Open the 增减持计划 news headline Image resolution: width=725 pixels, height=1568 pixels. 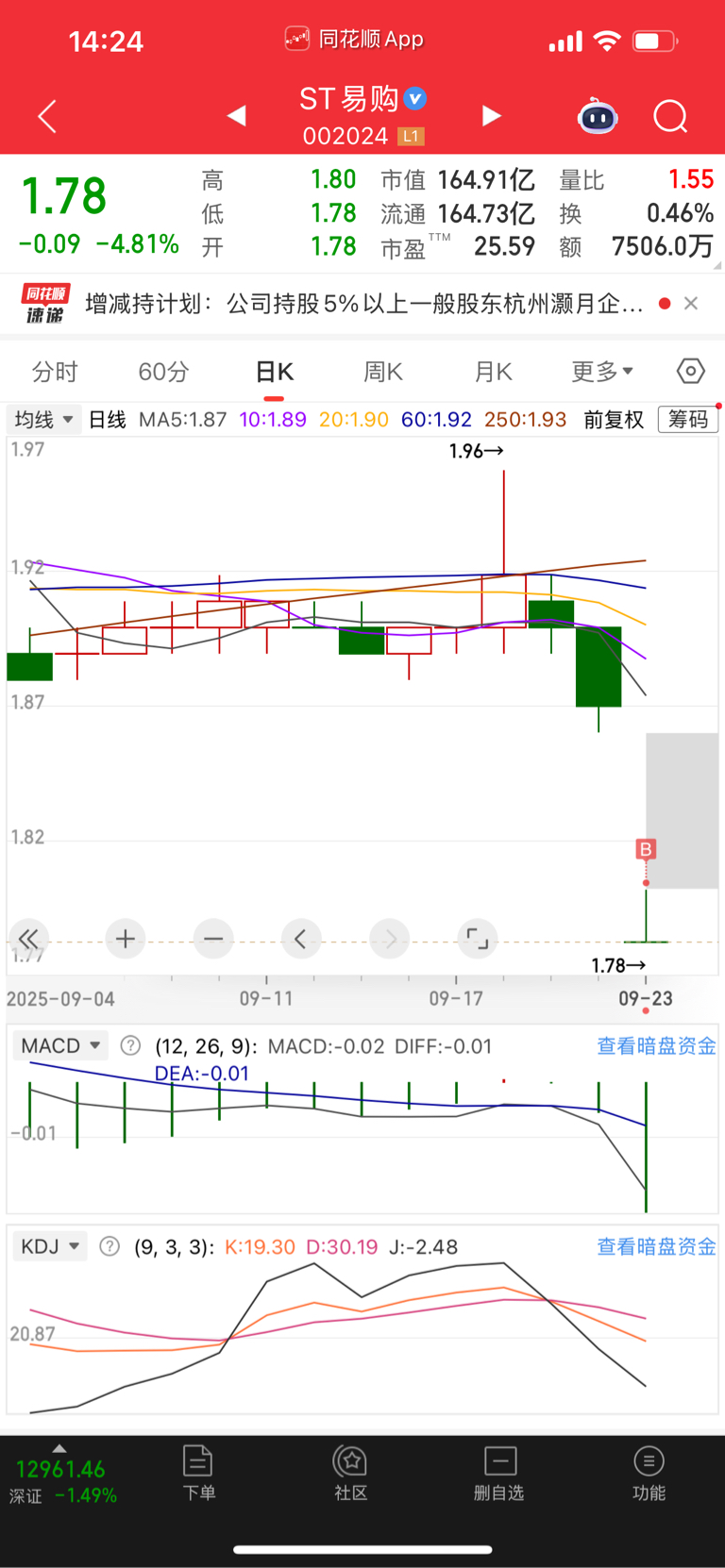click(x=364, y=303)
